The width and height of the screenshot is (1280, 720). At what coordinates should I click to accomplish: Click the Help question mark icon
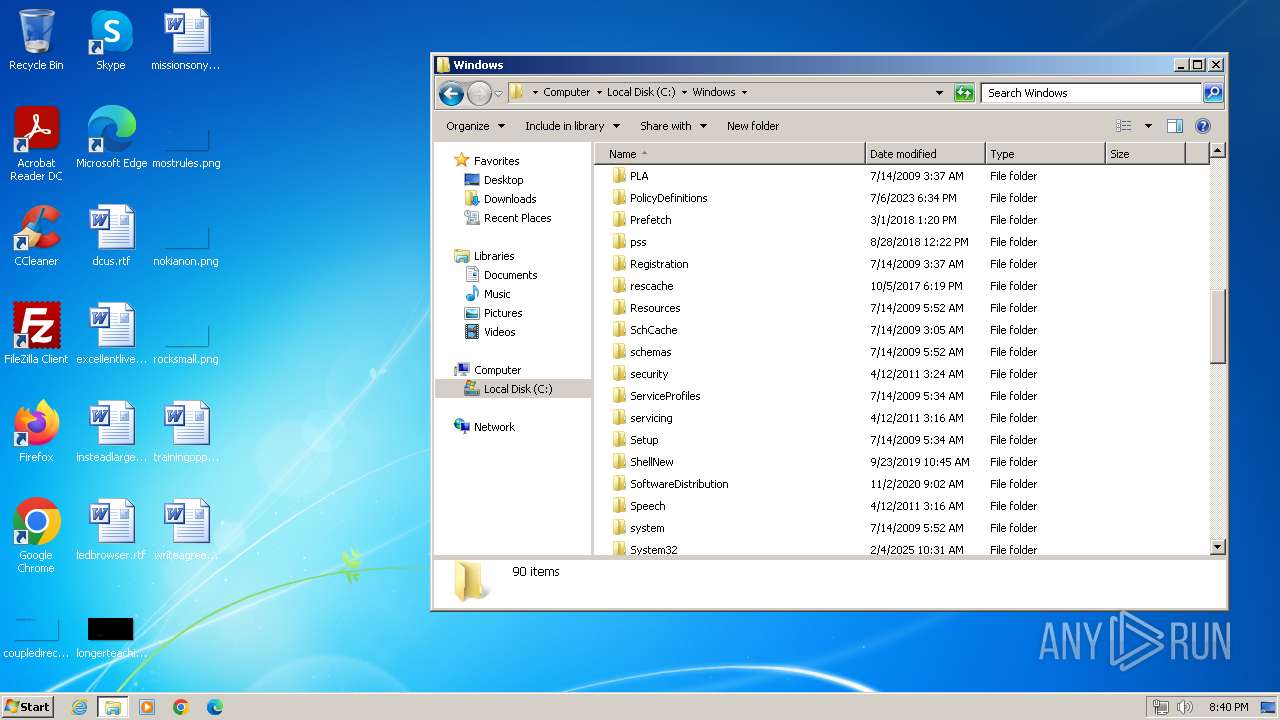pyautogui.click(x=1203, y=126)
